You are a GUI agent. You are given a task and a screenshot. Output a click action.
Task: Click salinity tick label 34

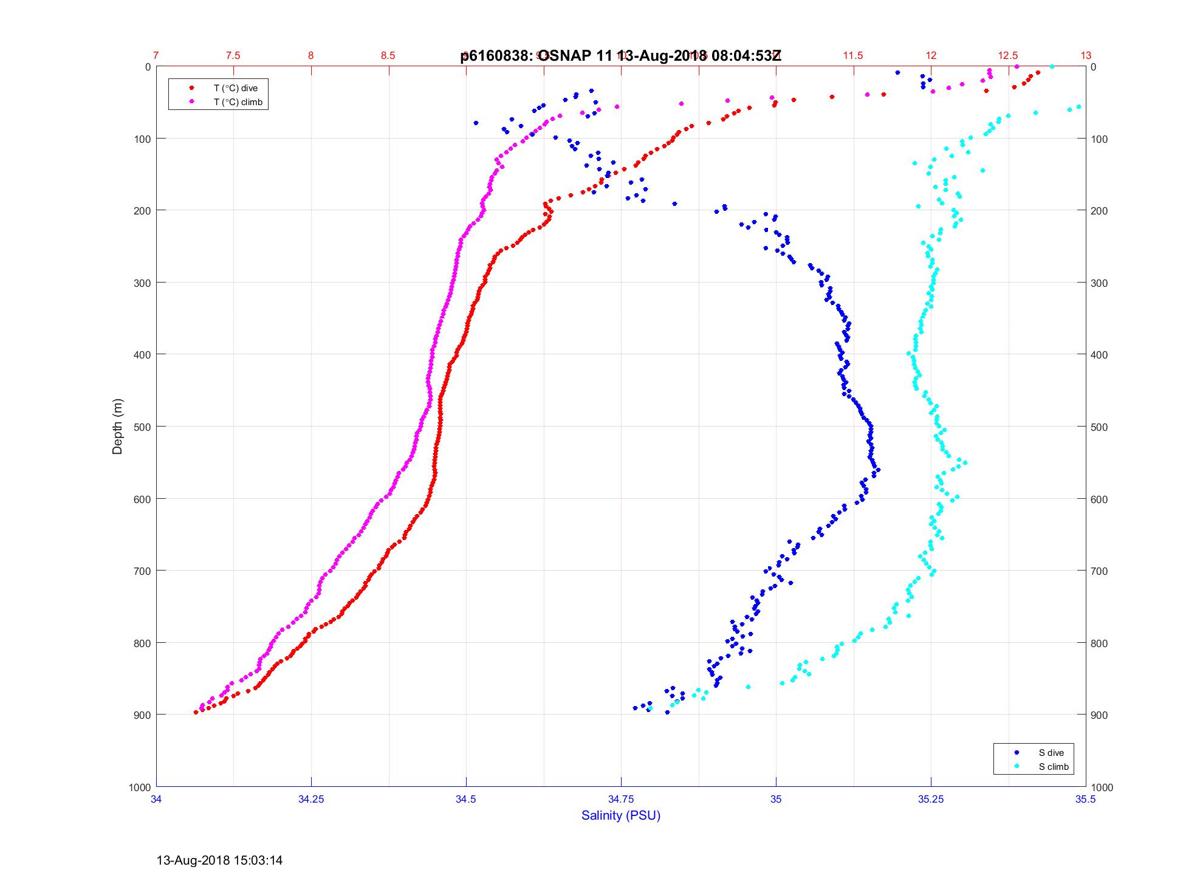(157, 799)
